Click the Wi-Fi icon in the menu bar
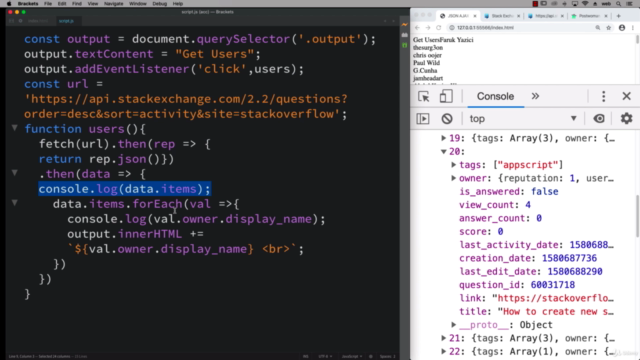 click(x=585, y=4)
